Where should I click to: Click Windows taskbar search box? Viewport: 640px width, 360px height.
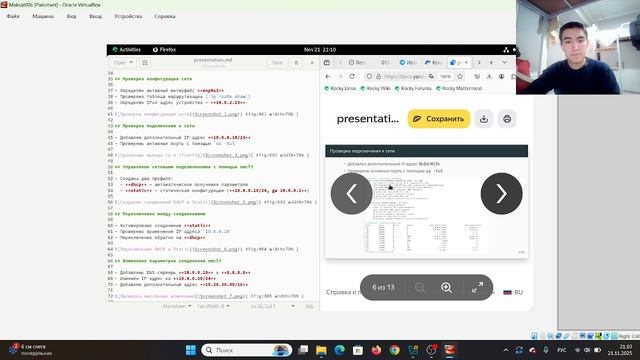tap(247, 350)
